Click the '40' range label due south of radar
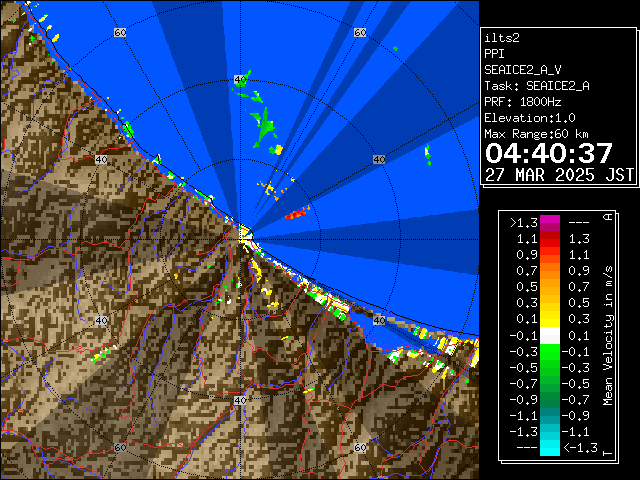This screenshot has height=480, width=640. pyautogui.click(x=240, y=400)
